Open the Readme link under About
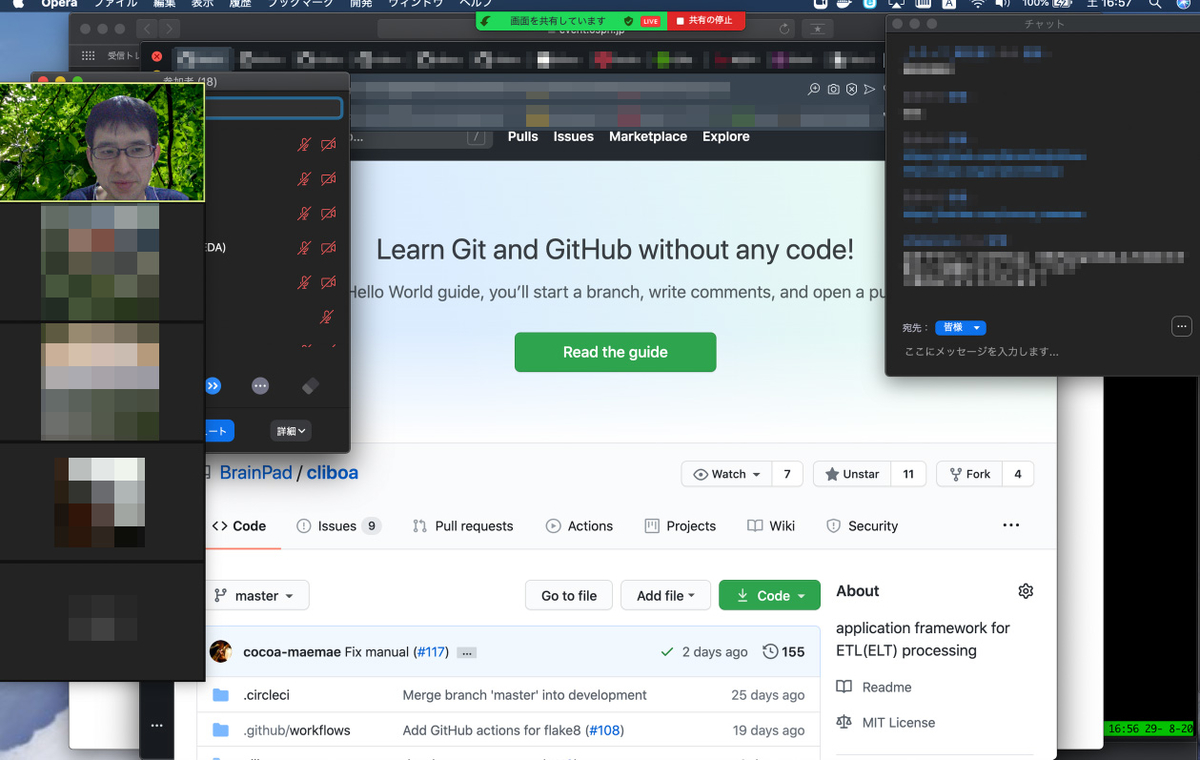1200x760 pixels. point(874,687)
